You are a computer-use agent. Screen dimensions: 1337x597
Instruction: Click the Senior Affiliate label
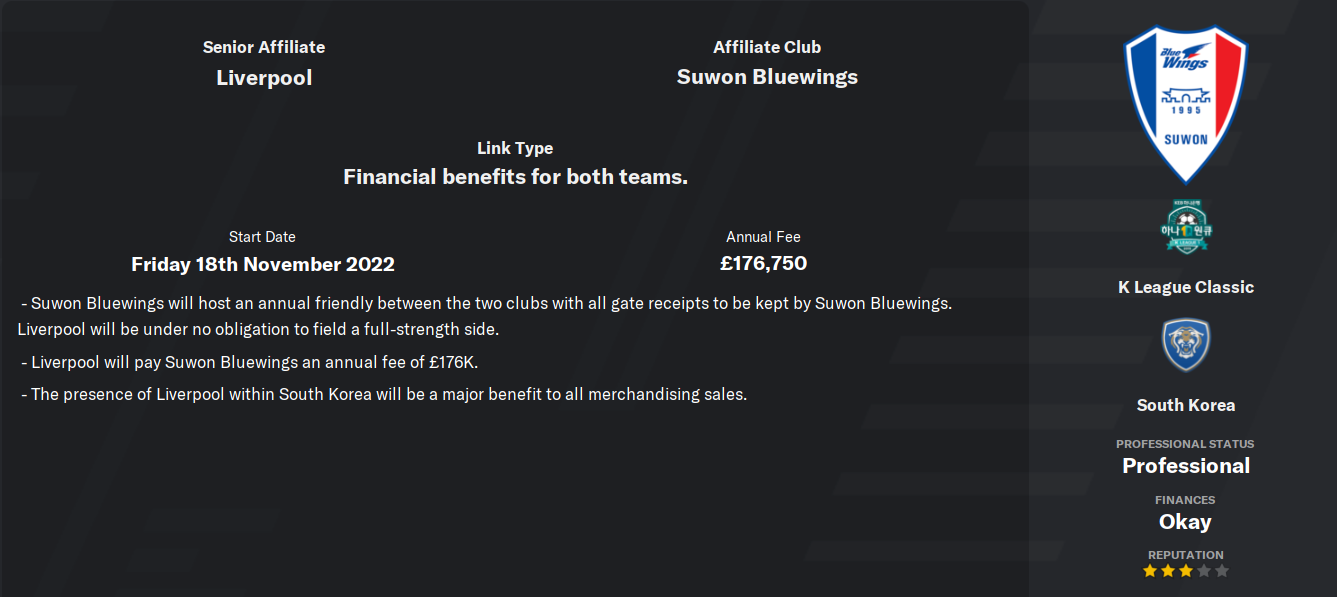coord(264,47)
